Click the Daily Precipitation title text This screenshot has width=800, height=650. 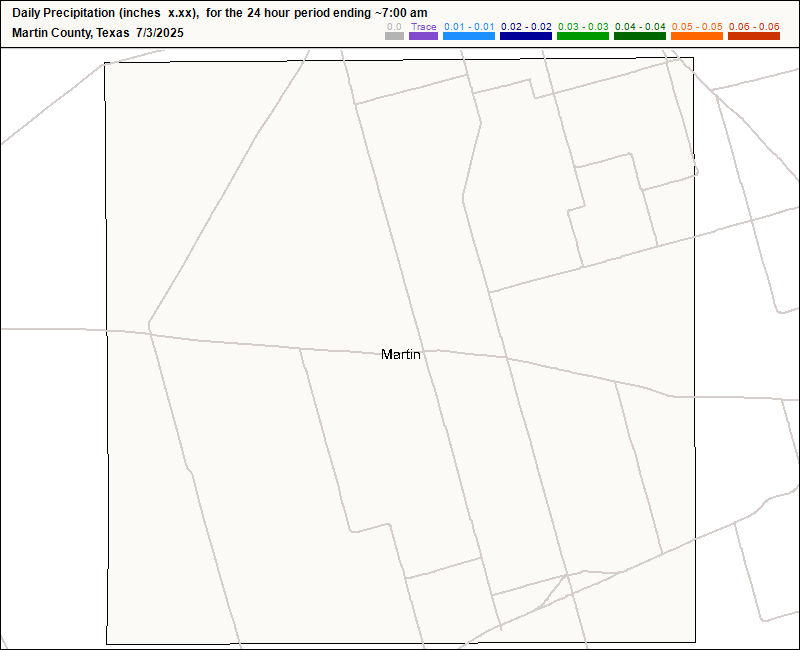click(x=220, y=13)
